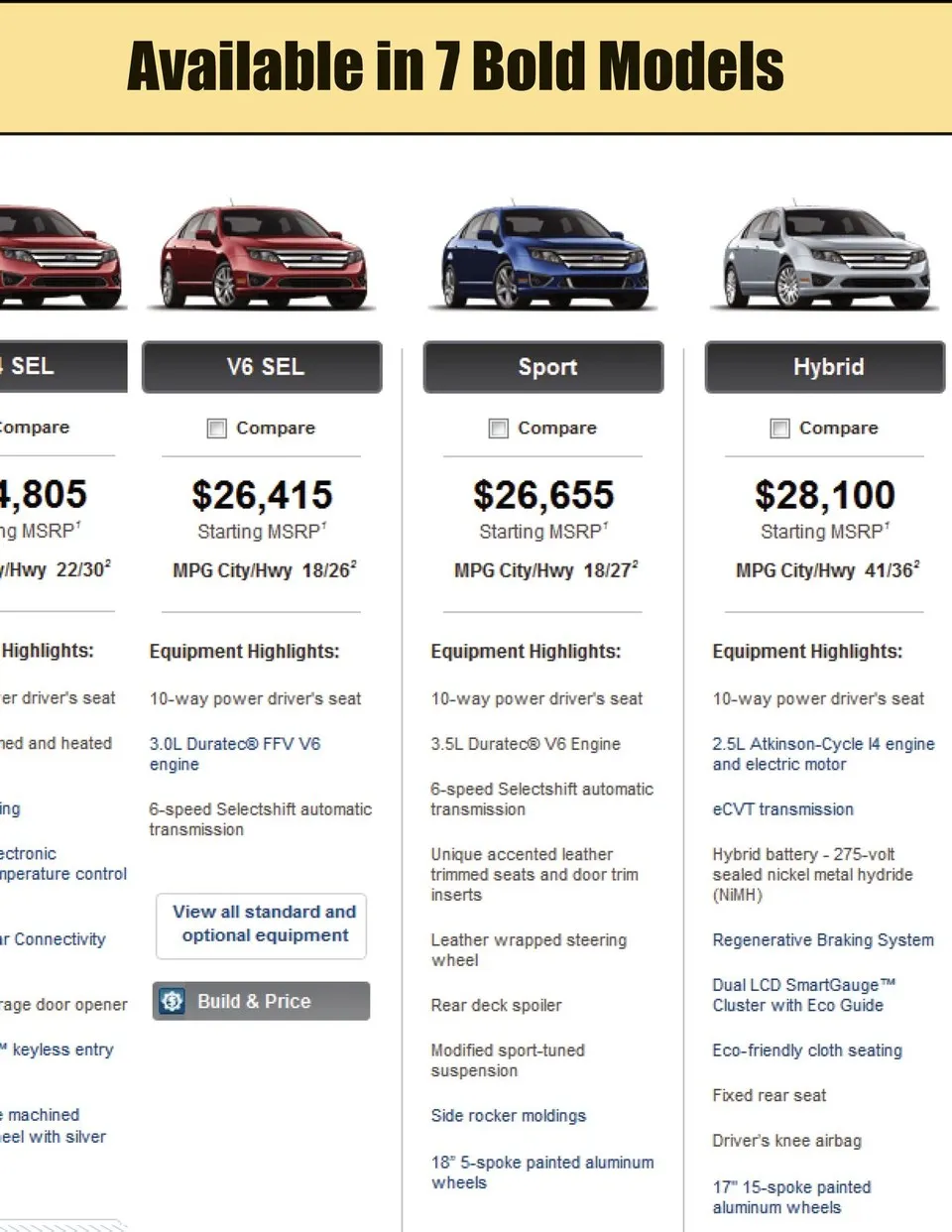
Task: Click the Build & Price gear icon
Action: (x=172, y=1001)
